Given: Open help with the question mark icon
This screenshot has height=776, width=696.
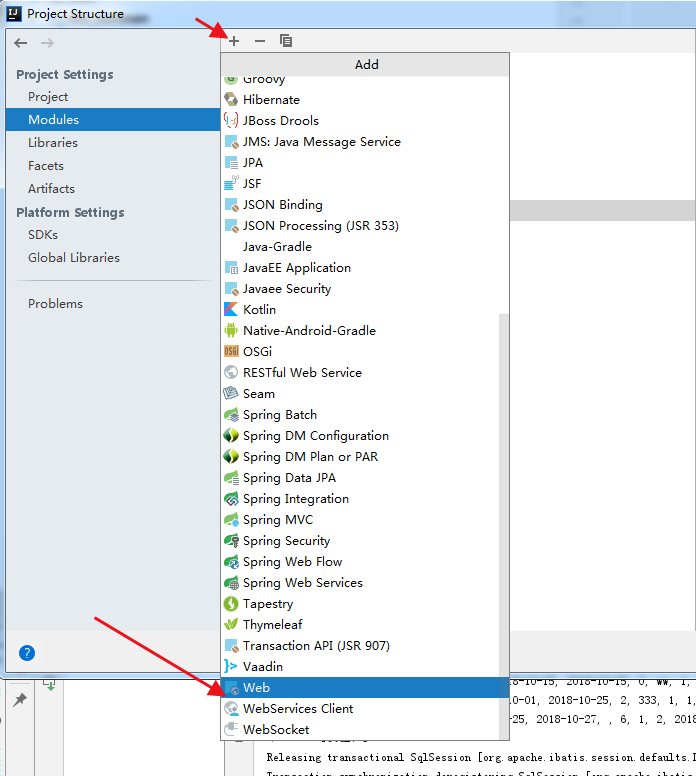Looking at the screenshot, I should point(27,653).
